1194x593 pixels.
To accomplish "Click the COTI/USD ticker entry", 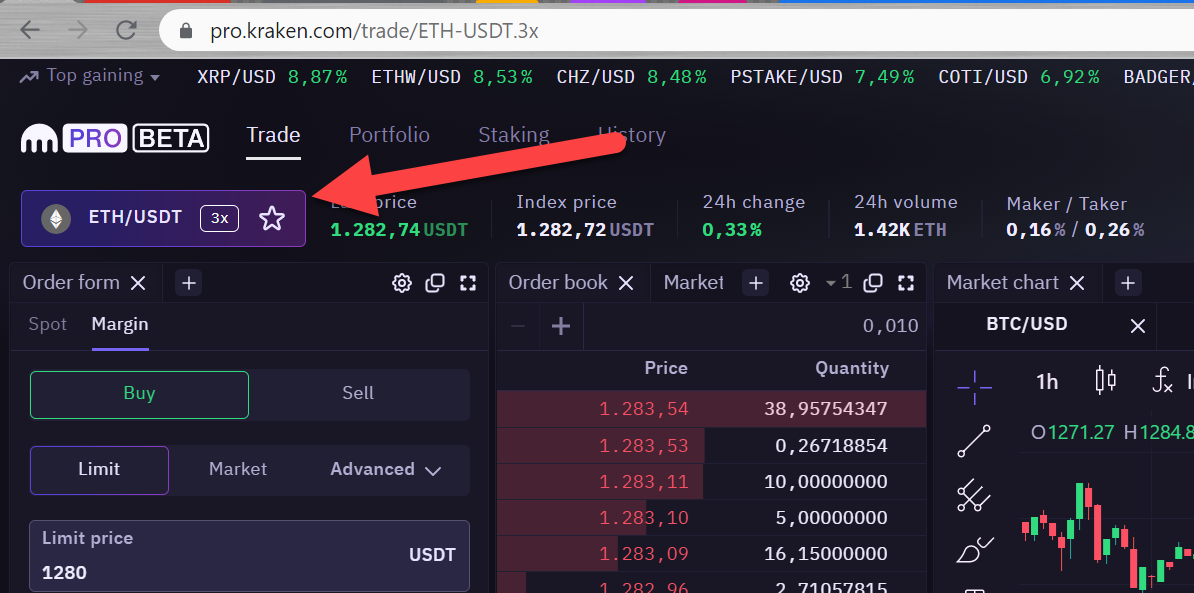I will click(1019, 77).
